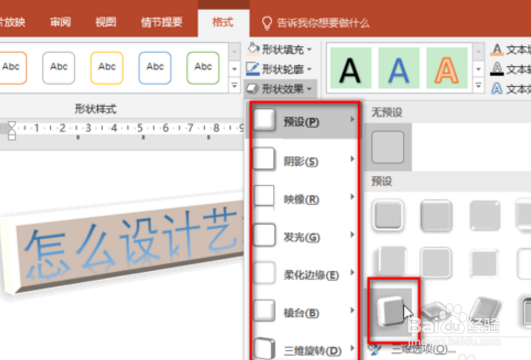Apply the orange outlined A WordArt style
The height and width of the screenshot is (360, 531).
447,68
